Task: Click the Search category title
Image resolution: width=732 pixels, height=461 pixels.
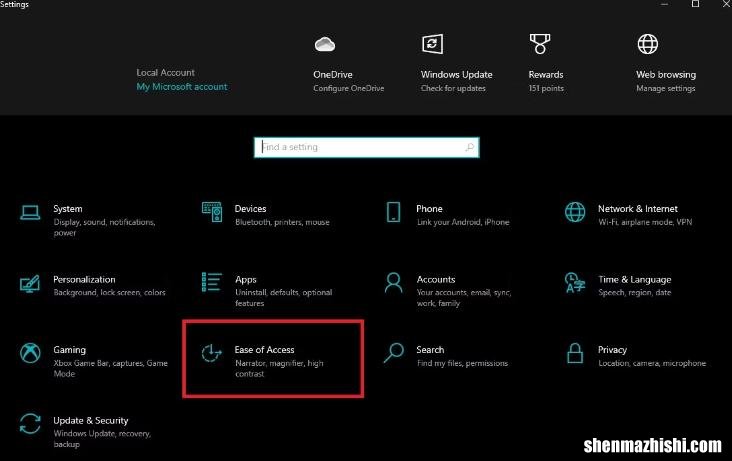Action: click(x=430, y=350)
